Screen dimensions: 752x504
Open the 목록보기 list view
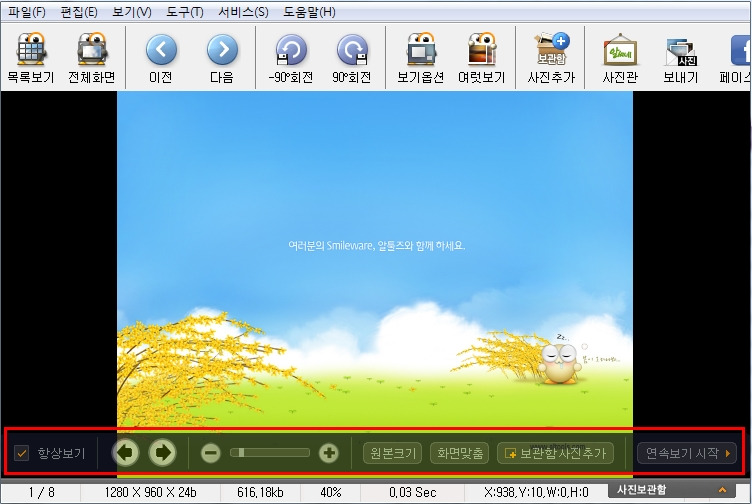pos(31,58)
